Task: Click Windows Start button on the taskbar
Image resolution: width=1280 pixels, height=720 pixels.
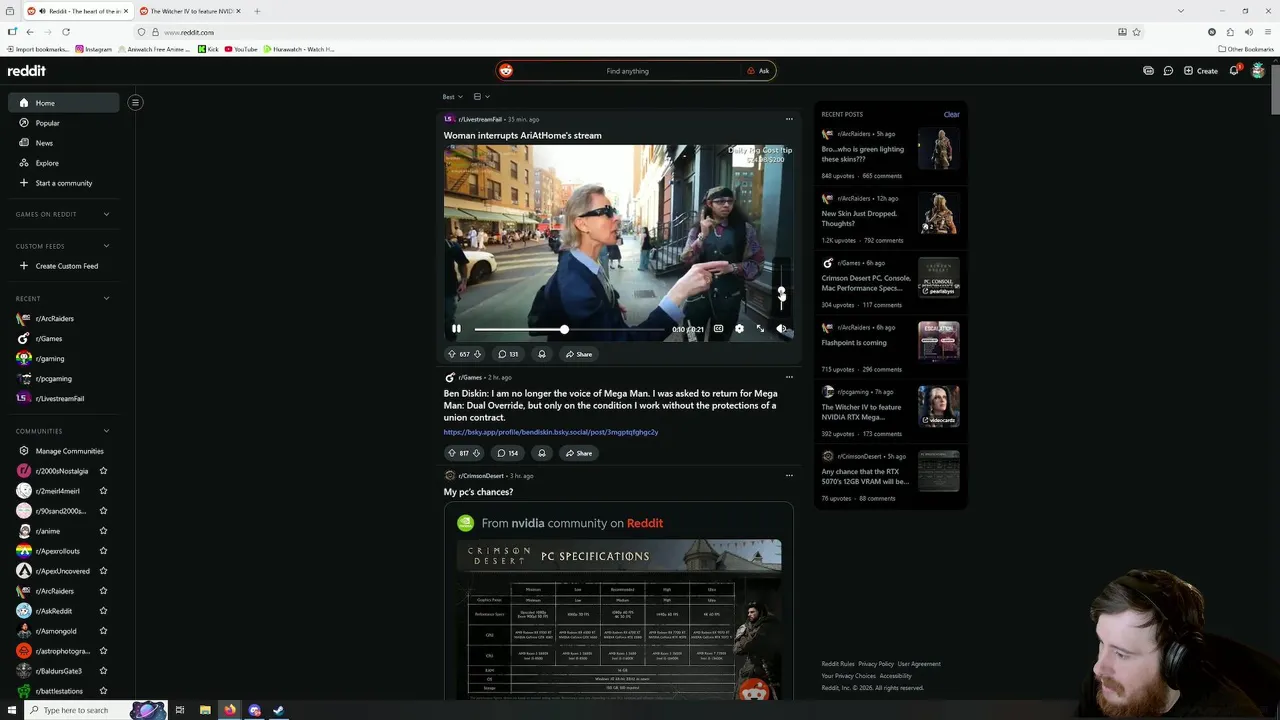Action: point(12,710)
